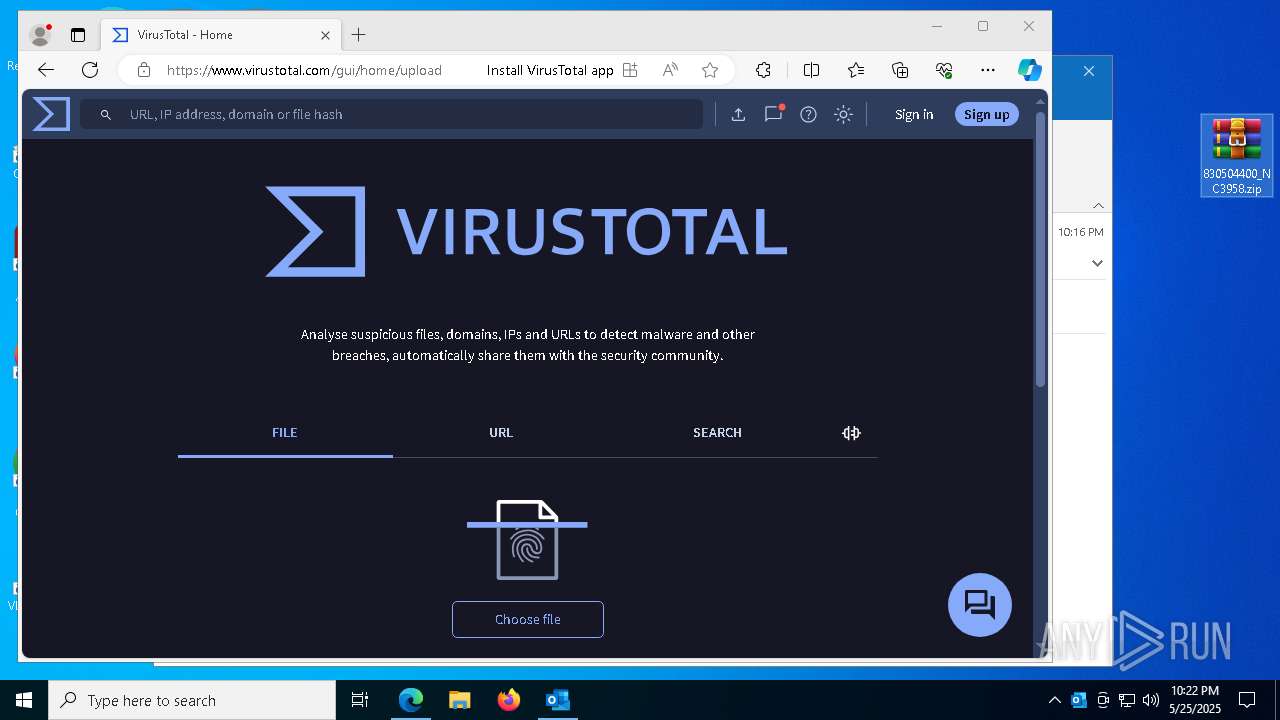This screenshot has width=1280, height=720.
Task: Open the Edge profile avatar icon
Action: click(40, 35)
